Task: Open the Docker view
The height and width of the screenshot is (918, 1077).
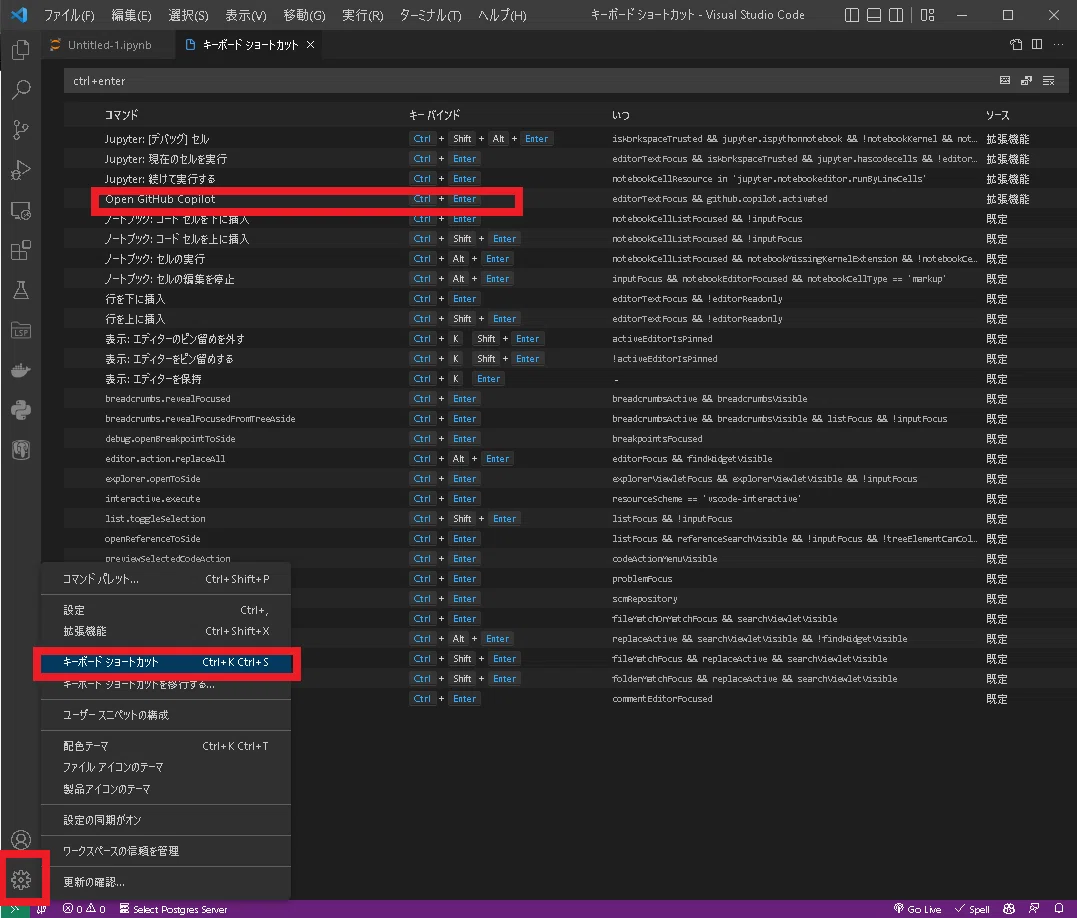Action: (x=21, y=371)
